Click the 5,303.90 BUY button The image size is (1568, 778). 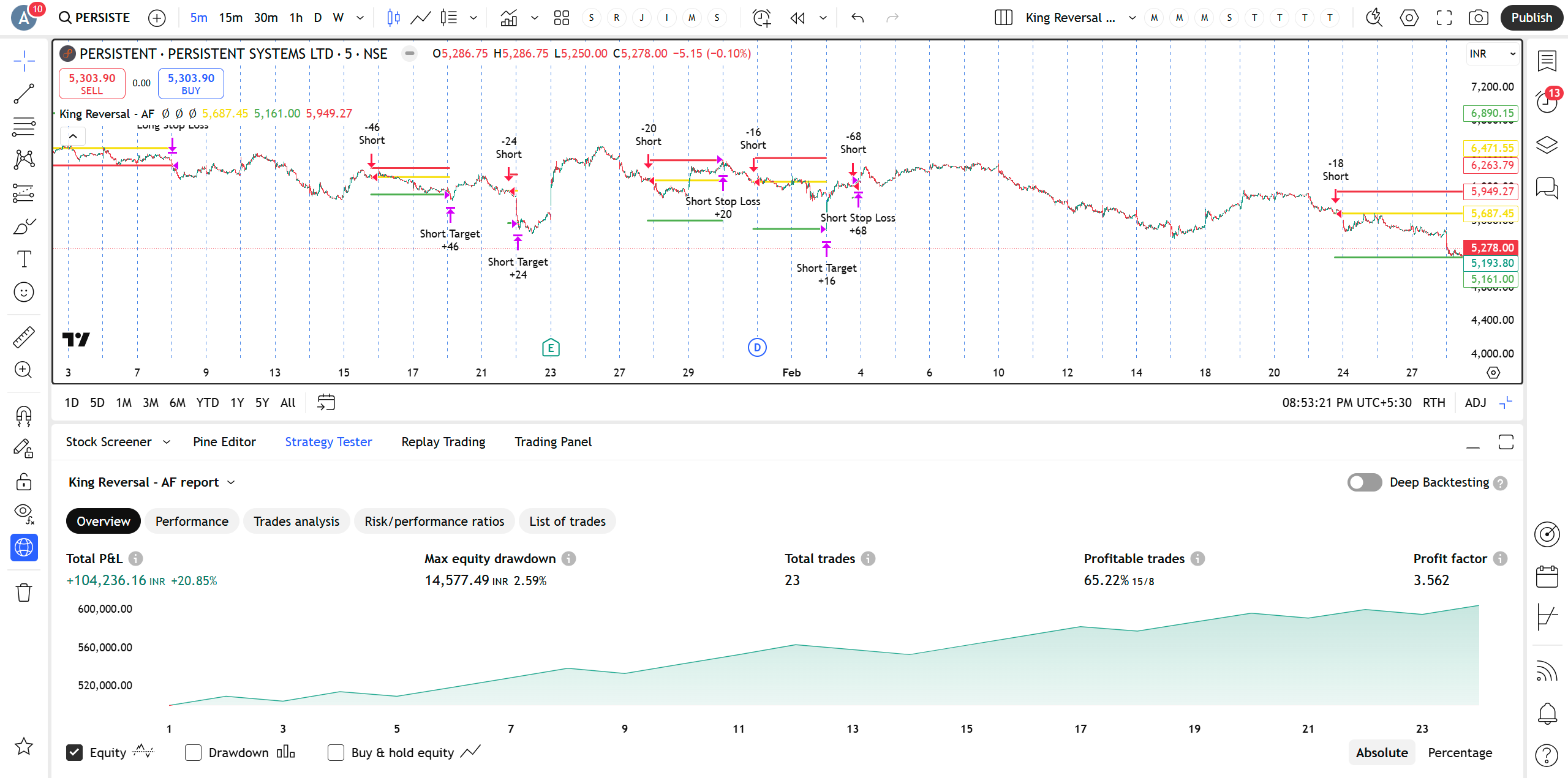pos(191,83)
